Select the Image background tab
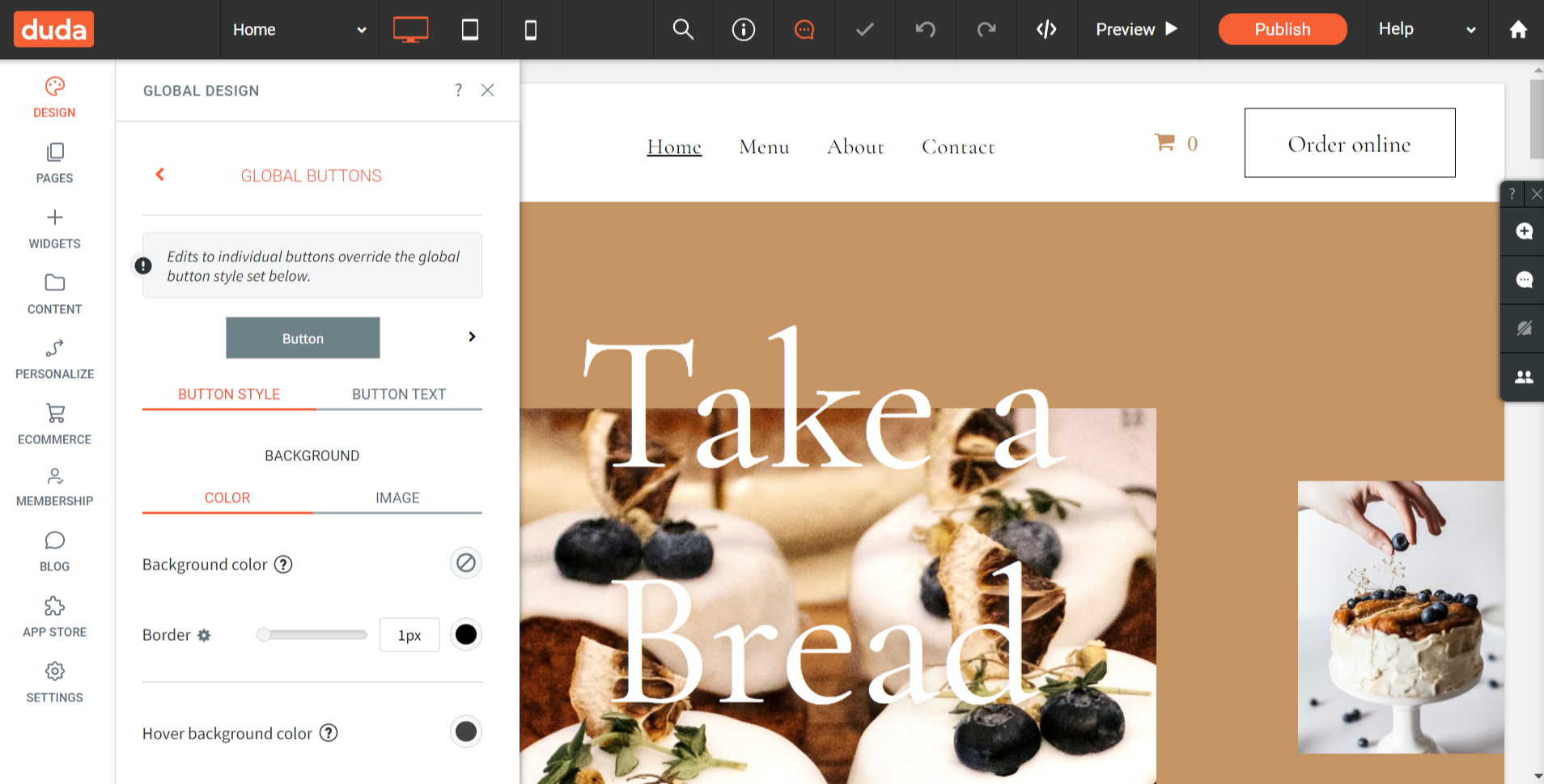Image resolution: width=1544 pixels, height=784 pixels. click(x=397, y=498)
